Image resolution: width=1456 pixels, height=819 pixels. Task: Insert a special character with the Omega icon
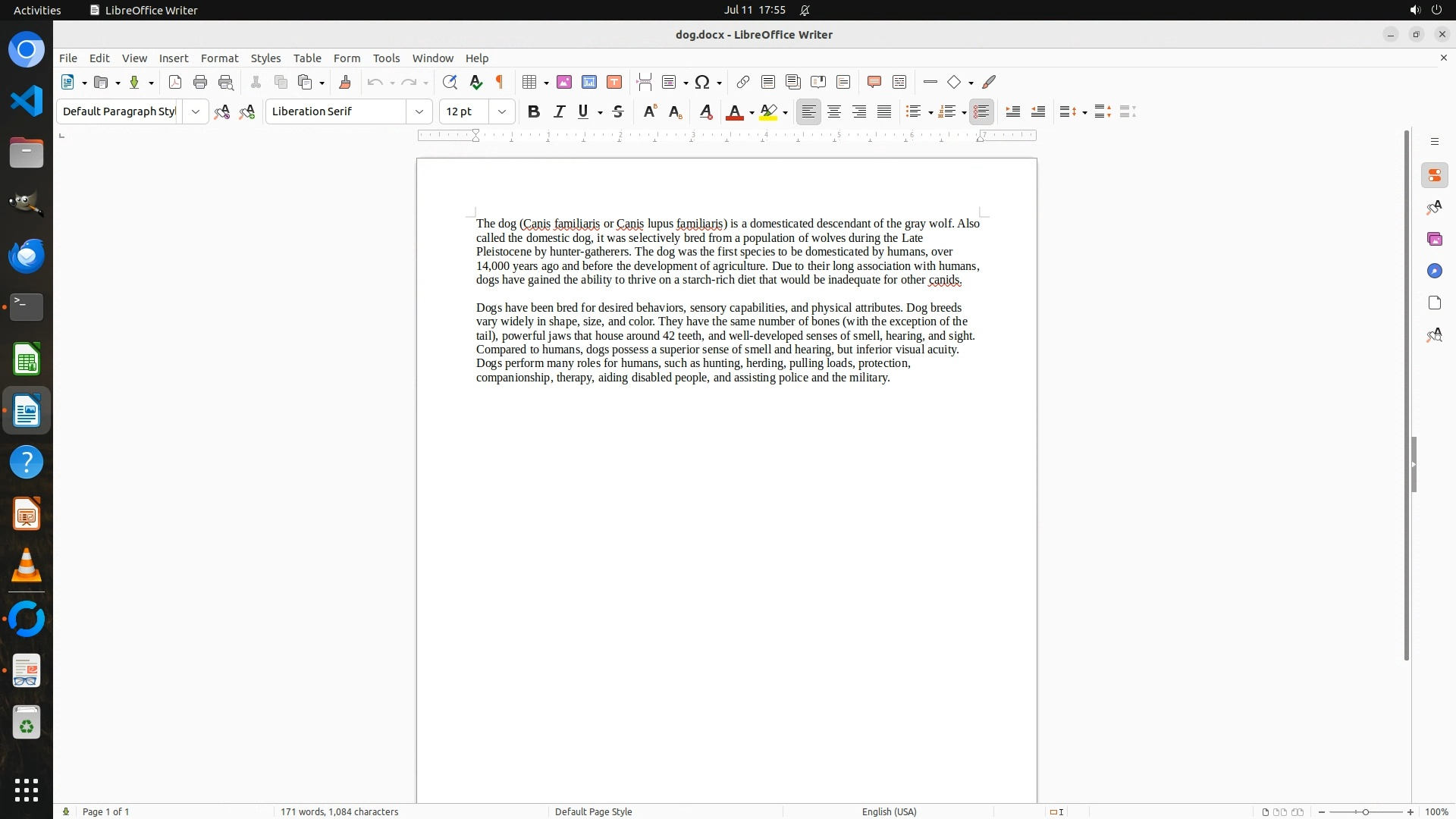click(702, 82)
